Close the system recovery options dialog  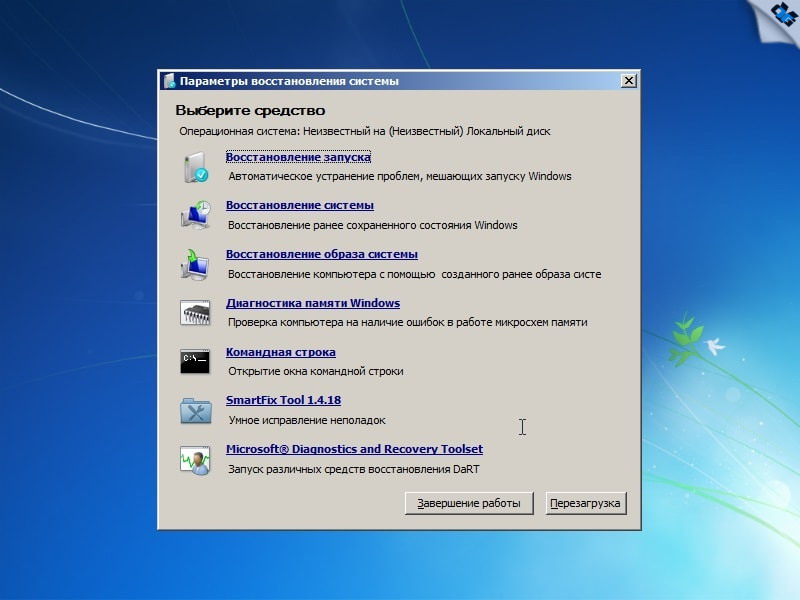point(628,81)
